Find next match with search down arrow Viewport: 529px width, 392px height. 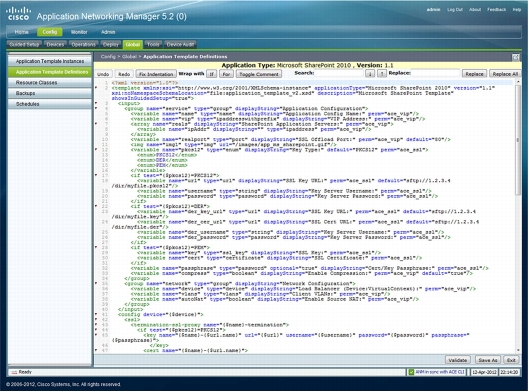370,74
